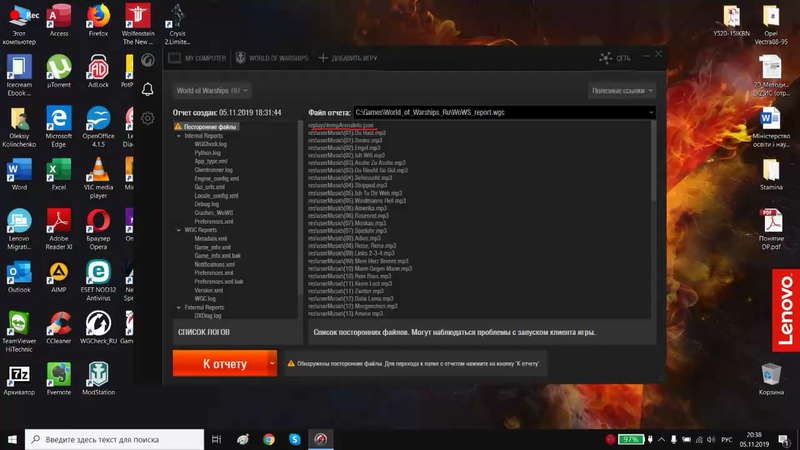Open Skype from the taskbar

coord(294,439)
